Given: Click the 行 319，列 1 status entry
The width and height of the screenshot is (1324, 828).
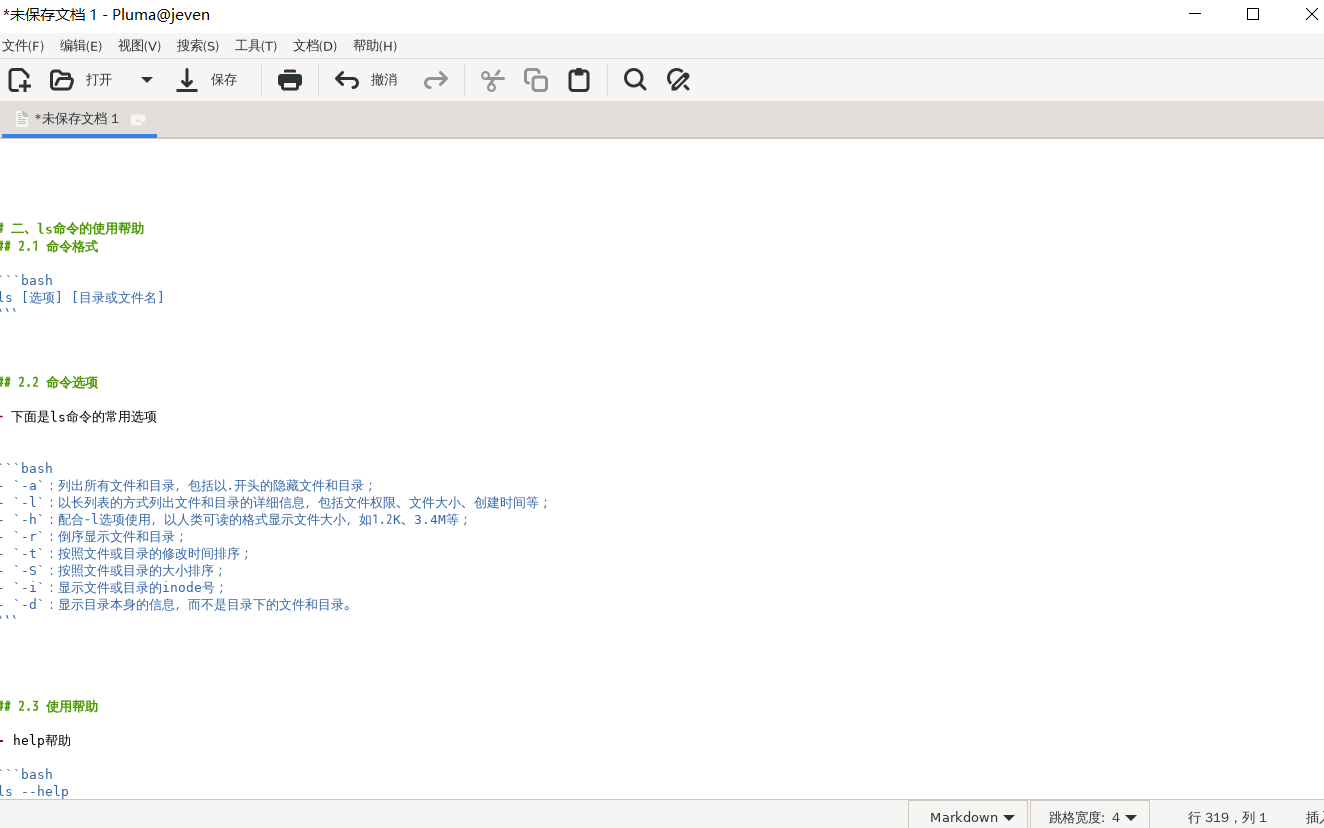Looking at the screenshot, I should tap(1227, 817).
